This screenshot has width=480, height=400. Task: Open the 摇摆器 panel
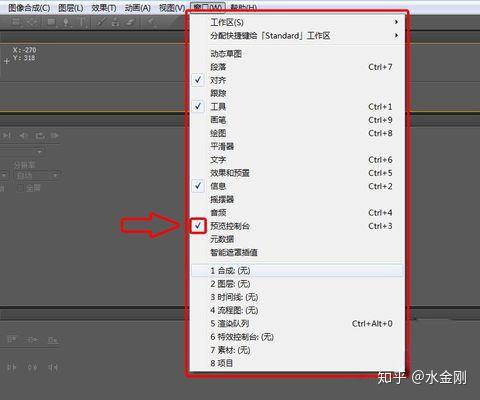pyautogui.click(x=297, y=199)
